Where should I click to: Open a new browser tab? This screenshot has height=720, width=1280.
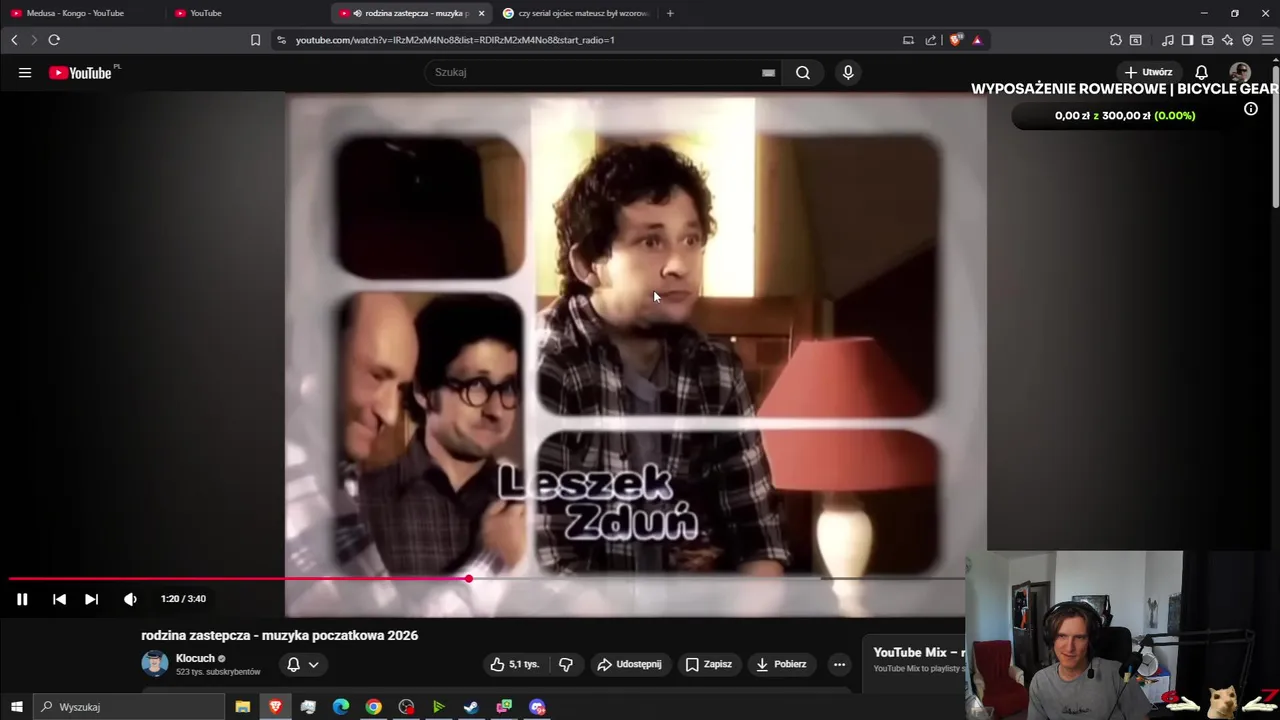(x=670, y=13)
